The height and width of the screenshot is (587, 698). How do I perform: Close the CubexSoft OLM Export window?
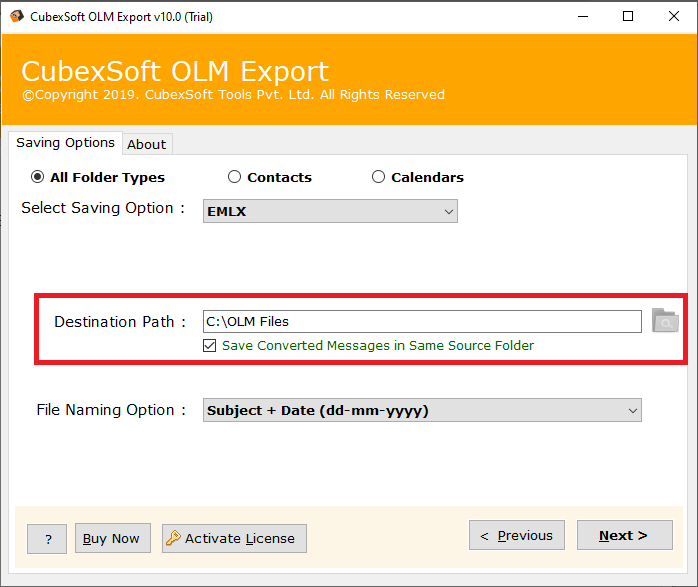coord(674,16)
